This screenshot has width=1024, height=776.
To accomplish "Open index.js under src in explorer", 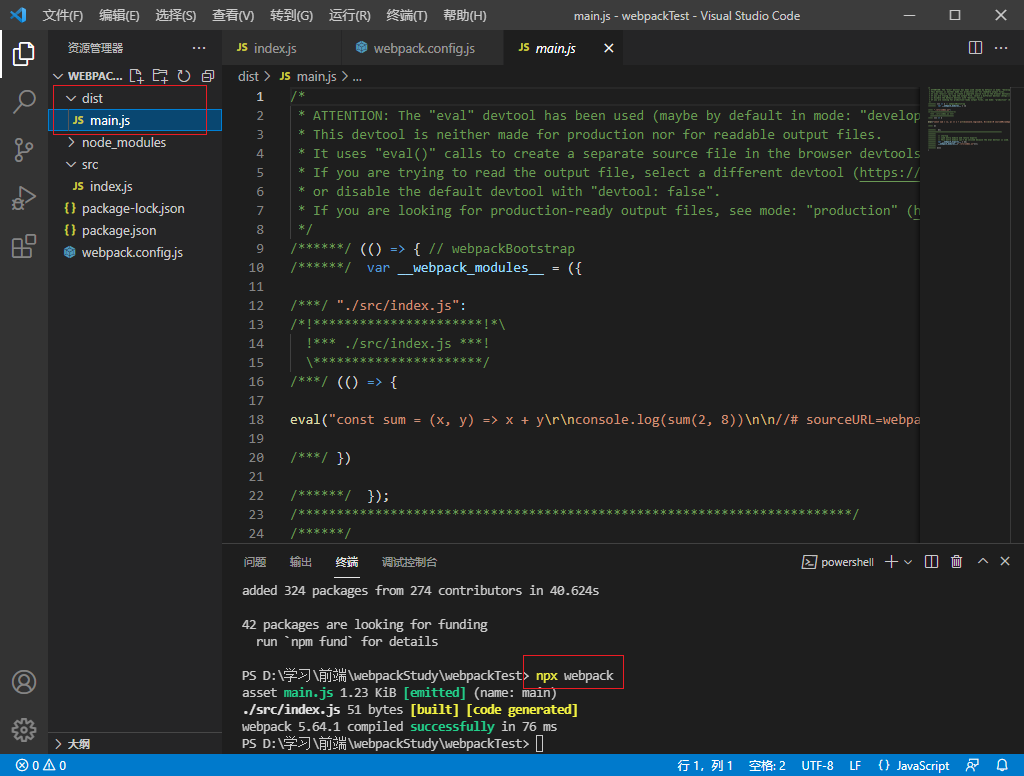I will tap(136, 186).
